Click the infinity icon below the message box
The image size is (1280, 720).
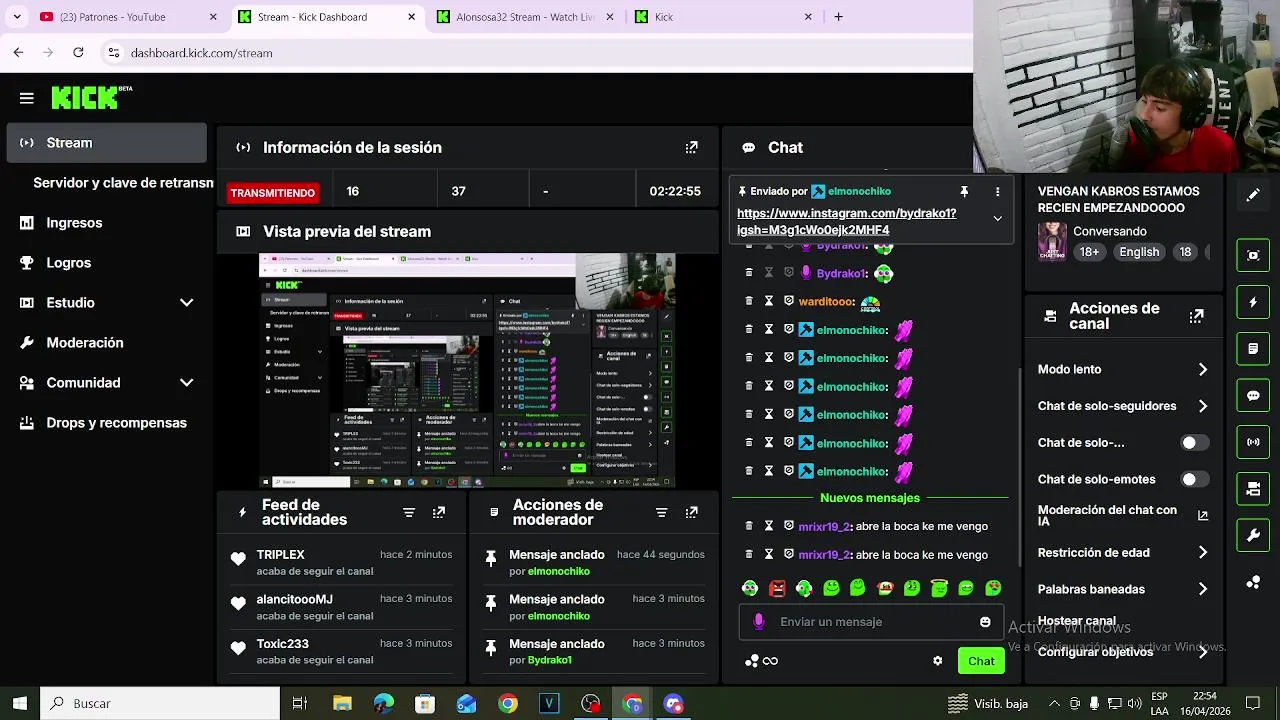click(x=770, y=661)
